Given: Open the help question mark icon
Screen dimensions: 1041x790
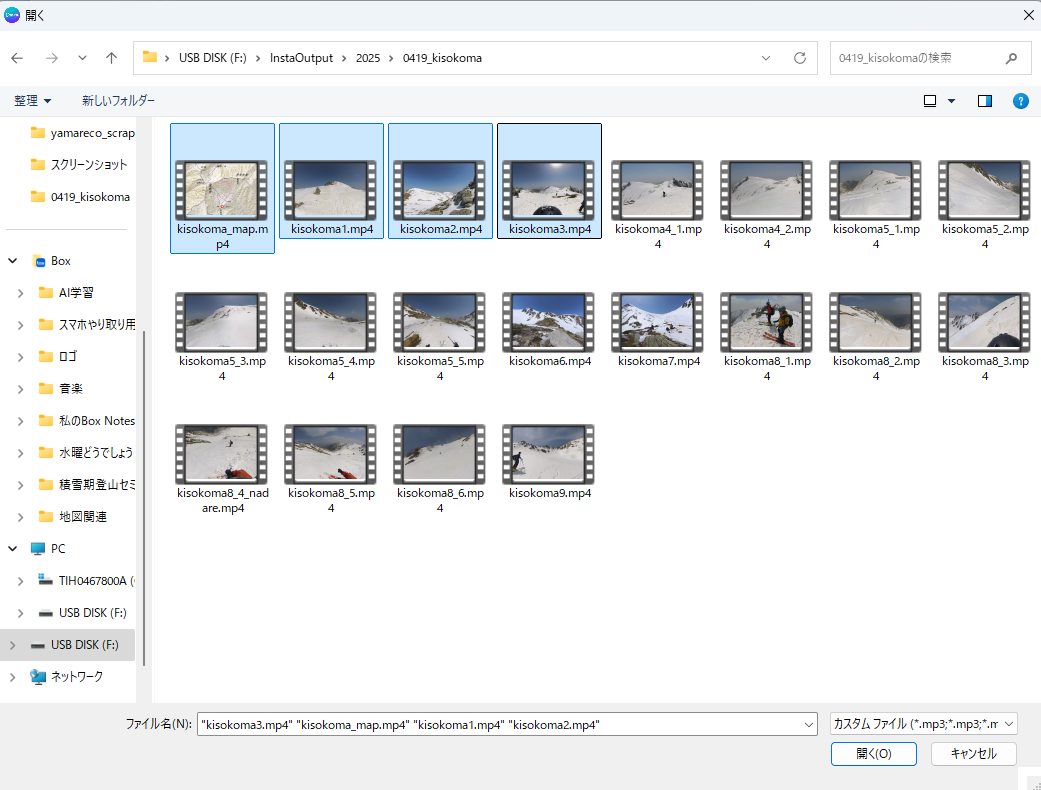Looking at the screenshot, I should [x=1020, y=101].
